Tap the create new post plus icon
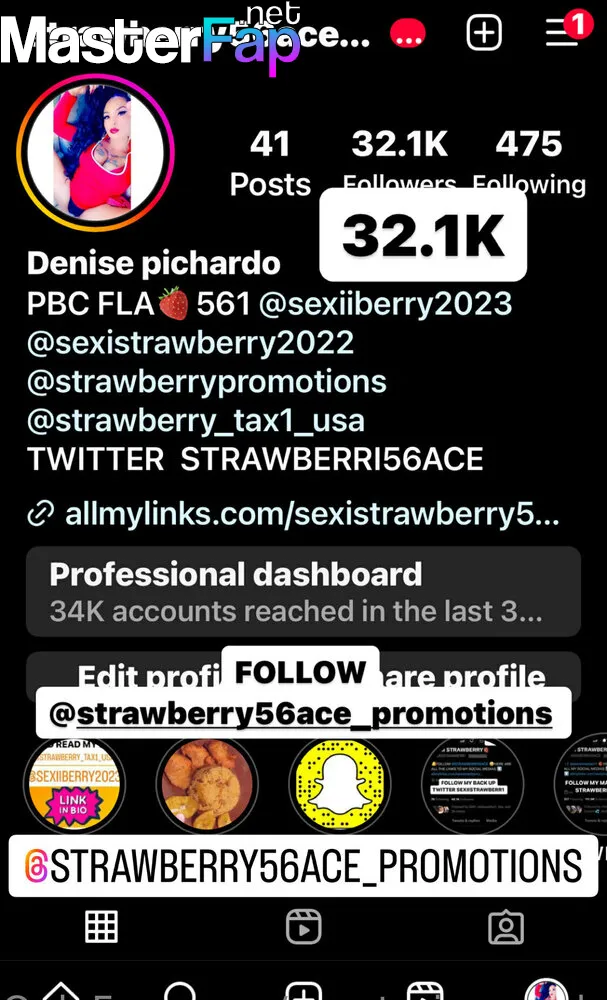Screen dimensions: 607x1000 click(484, 32)
